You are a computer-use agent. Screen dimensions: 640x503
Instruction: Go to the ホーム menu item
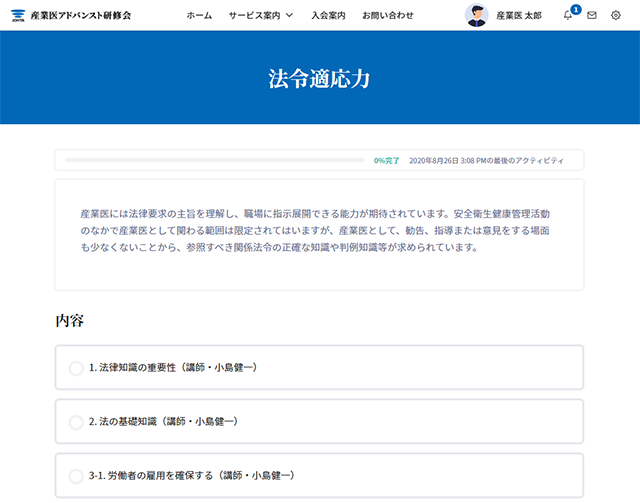(199, 16)
